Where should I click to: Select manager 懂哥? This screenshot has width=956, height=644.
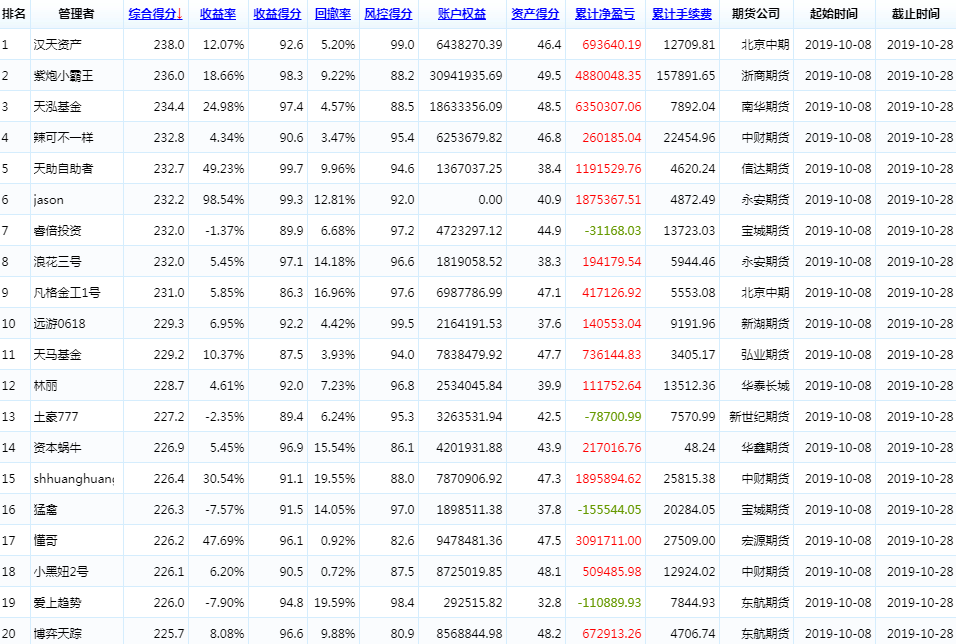click(x=45, y=540)
